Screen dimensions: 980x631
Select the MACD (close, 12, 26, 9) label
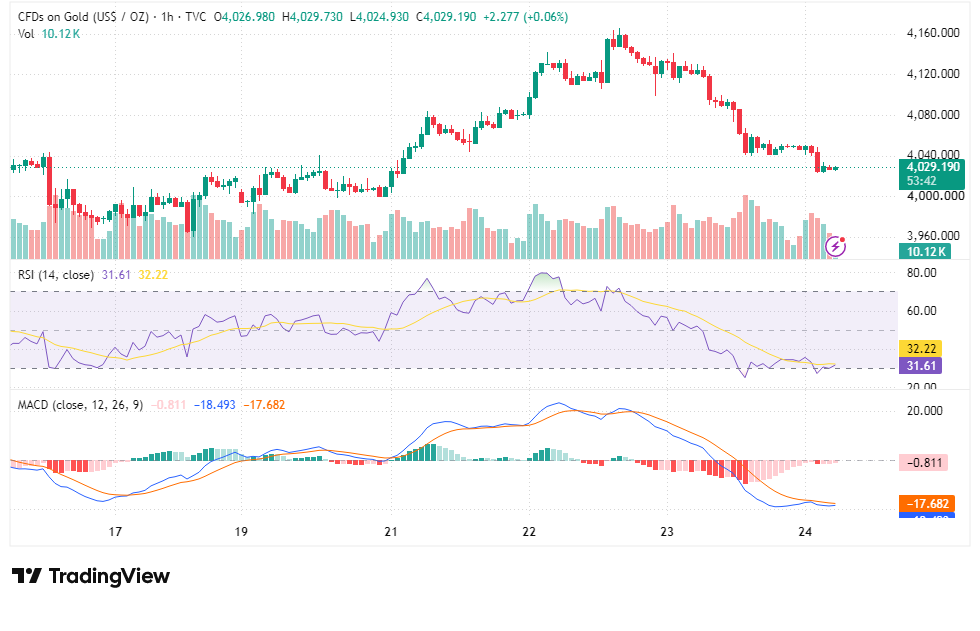(x=80, y=405)
